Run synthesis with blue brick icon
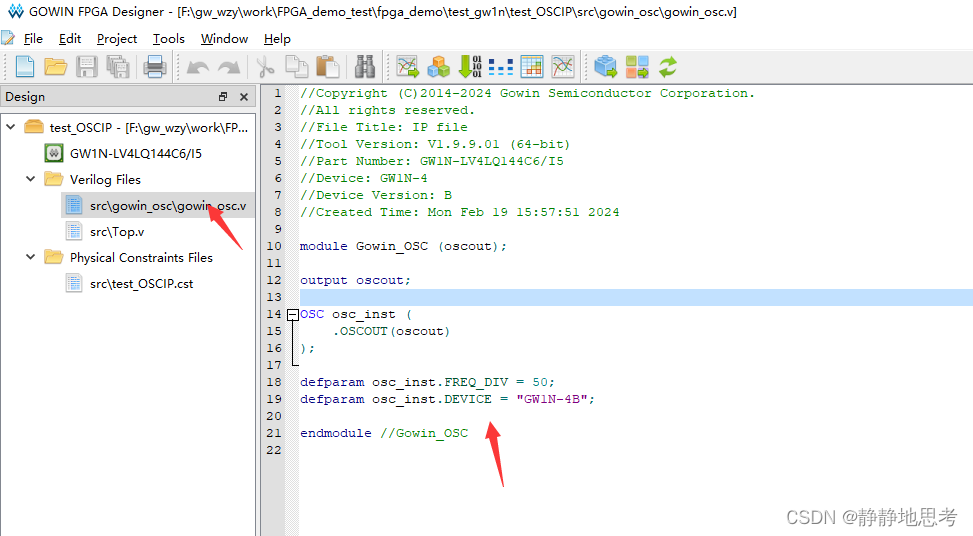 click(606, 66)
